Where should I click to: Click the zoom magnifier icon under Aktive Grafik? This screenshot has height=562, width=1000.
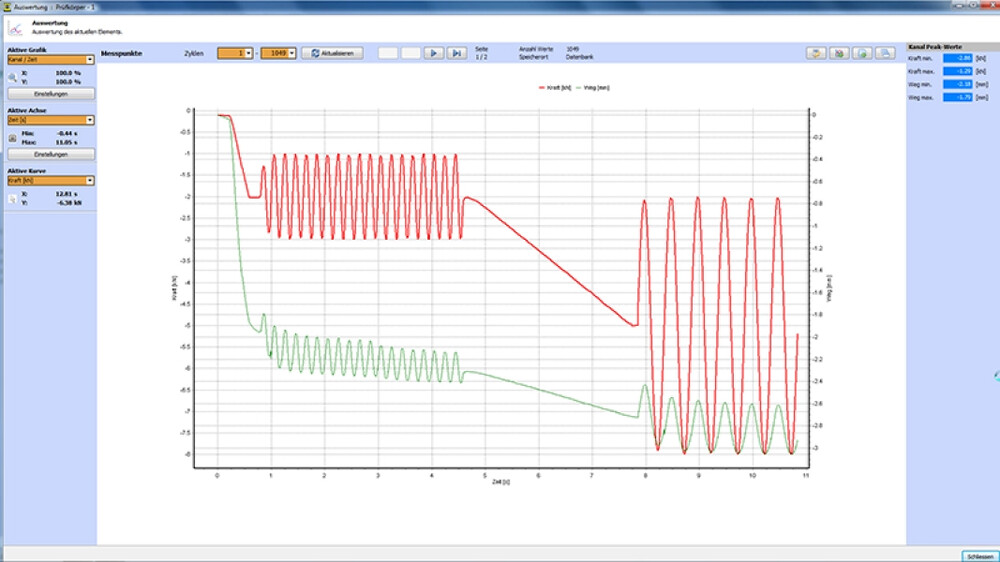click(x=12, y=76)
